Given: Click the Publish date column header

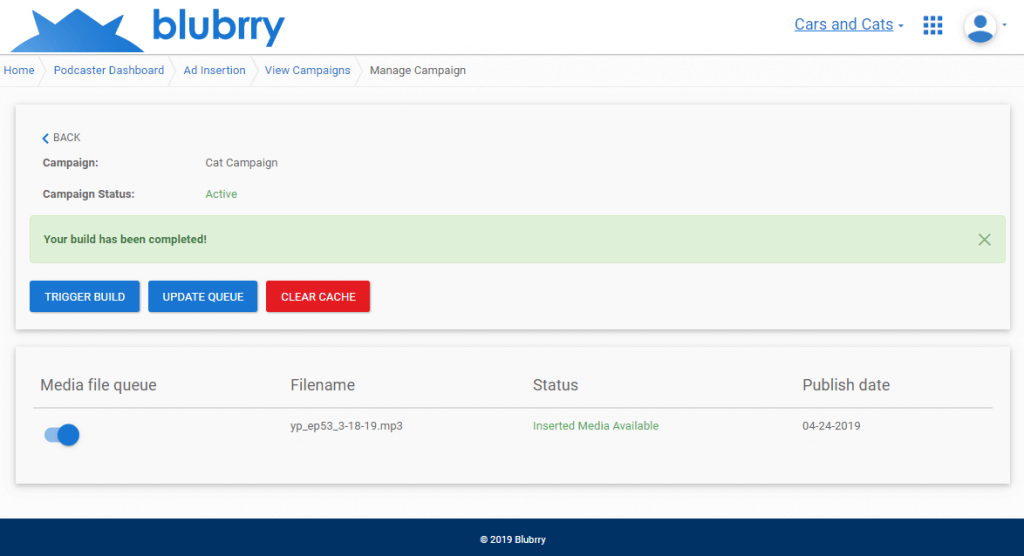Looking at the screenshot, I should 846,385.
